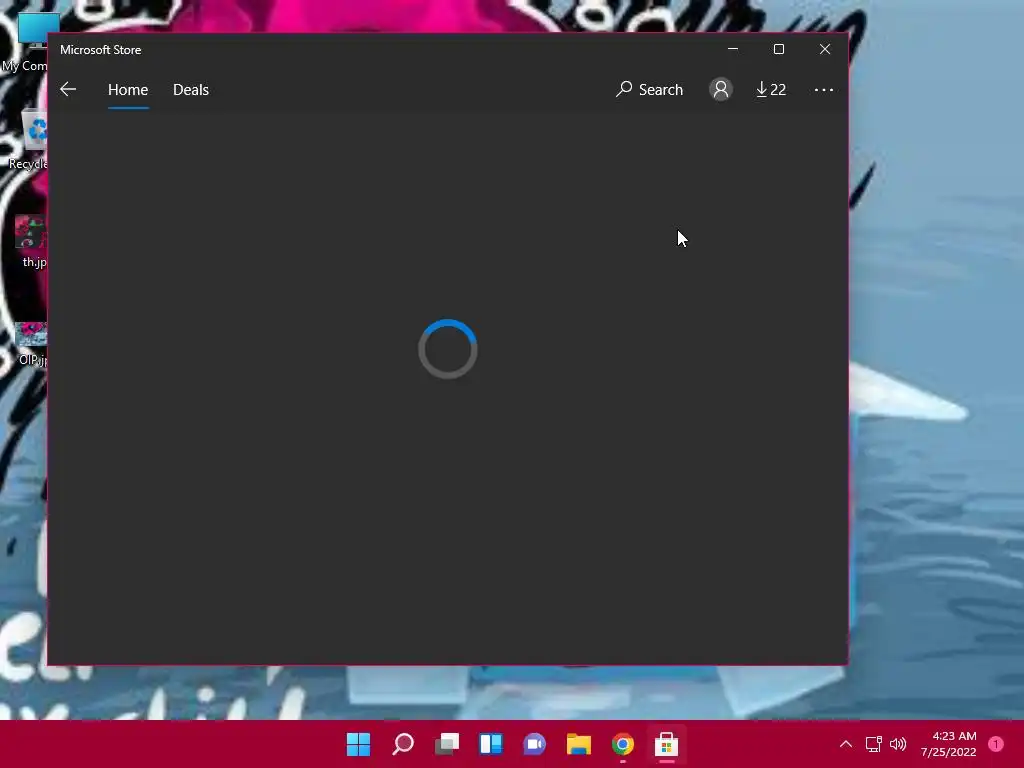Open the user account profile icon
1024x768 pixels.
tap(721, 89)
